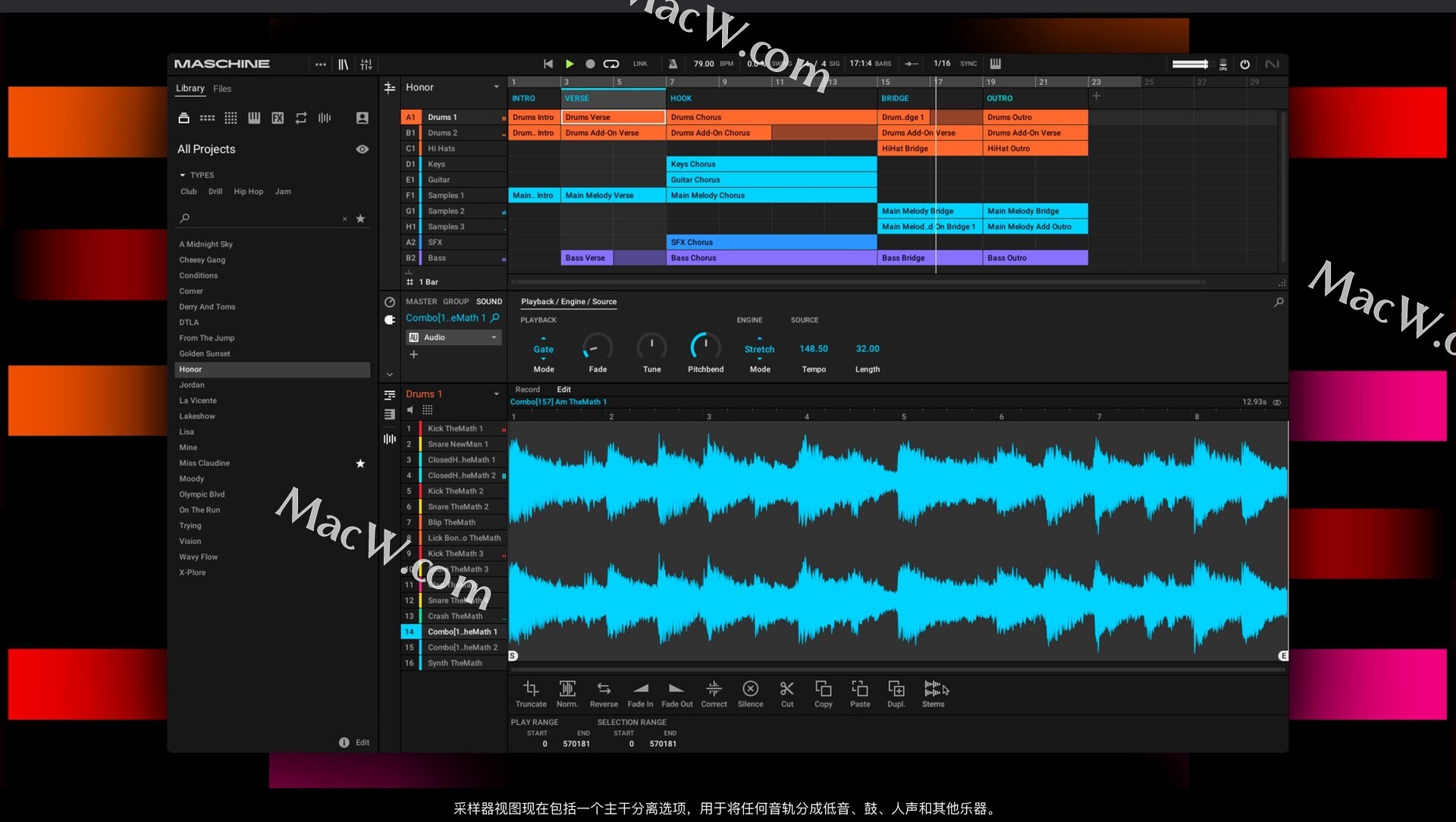Switch to the Files tab
Viewport: 1456px width, 822px height.
pos(222,89)
